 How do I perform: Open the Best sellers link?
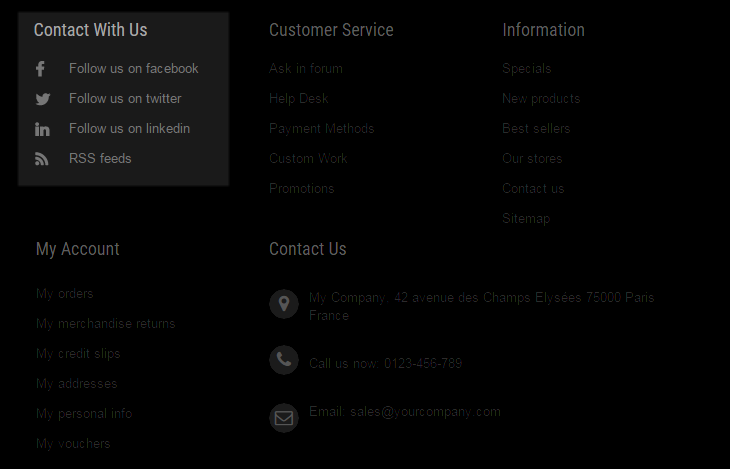pos(536,129)
